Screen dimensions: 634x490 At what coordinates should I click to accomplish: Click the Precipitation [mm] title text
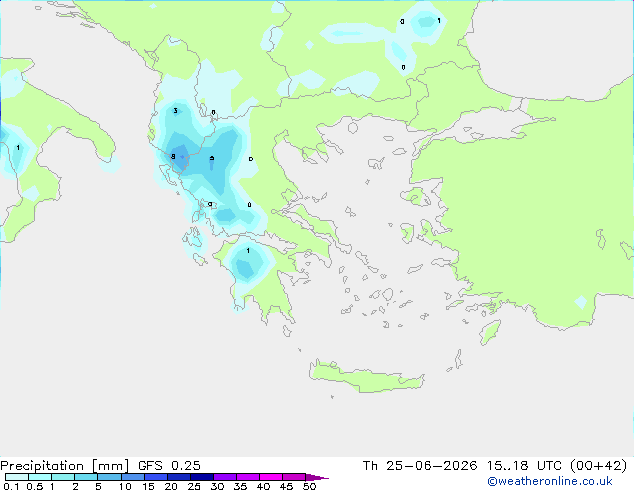(65, 466)
